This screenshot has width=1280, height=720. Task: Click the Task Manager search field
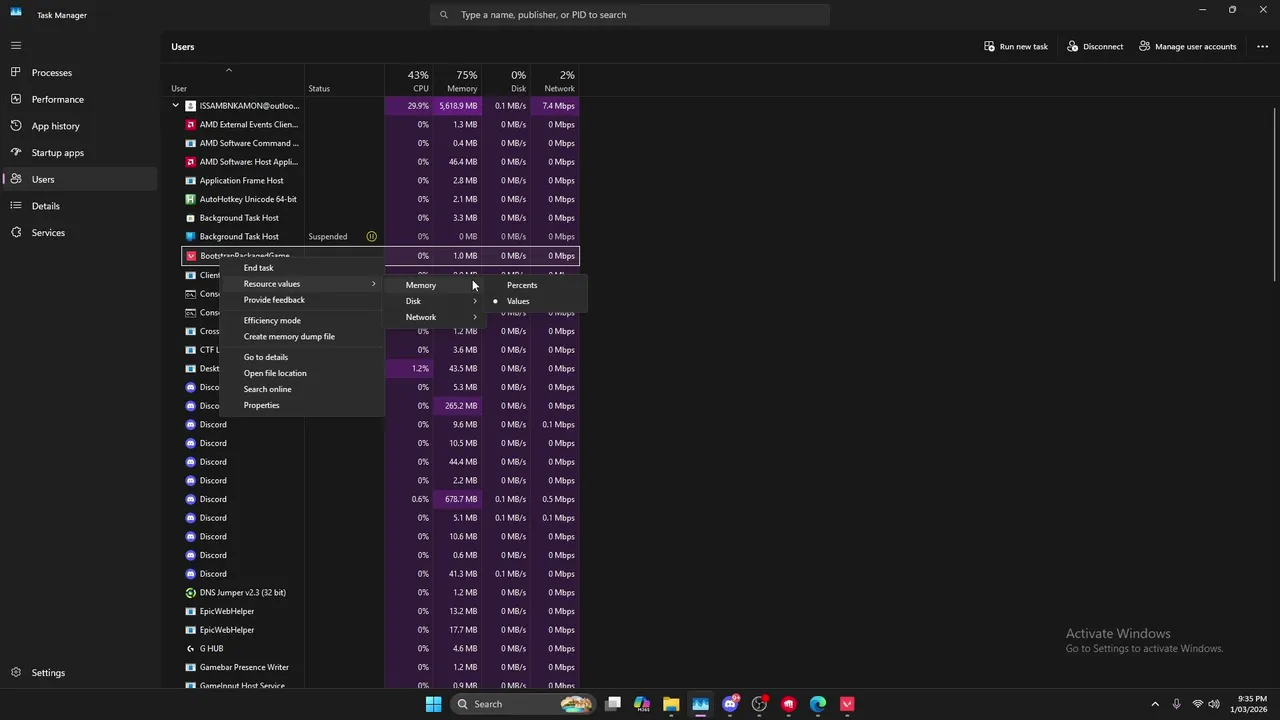(x=630, y=15)
